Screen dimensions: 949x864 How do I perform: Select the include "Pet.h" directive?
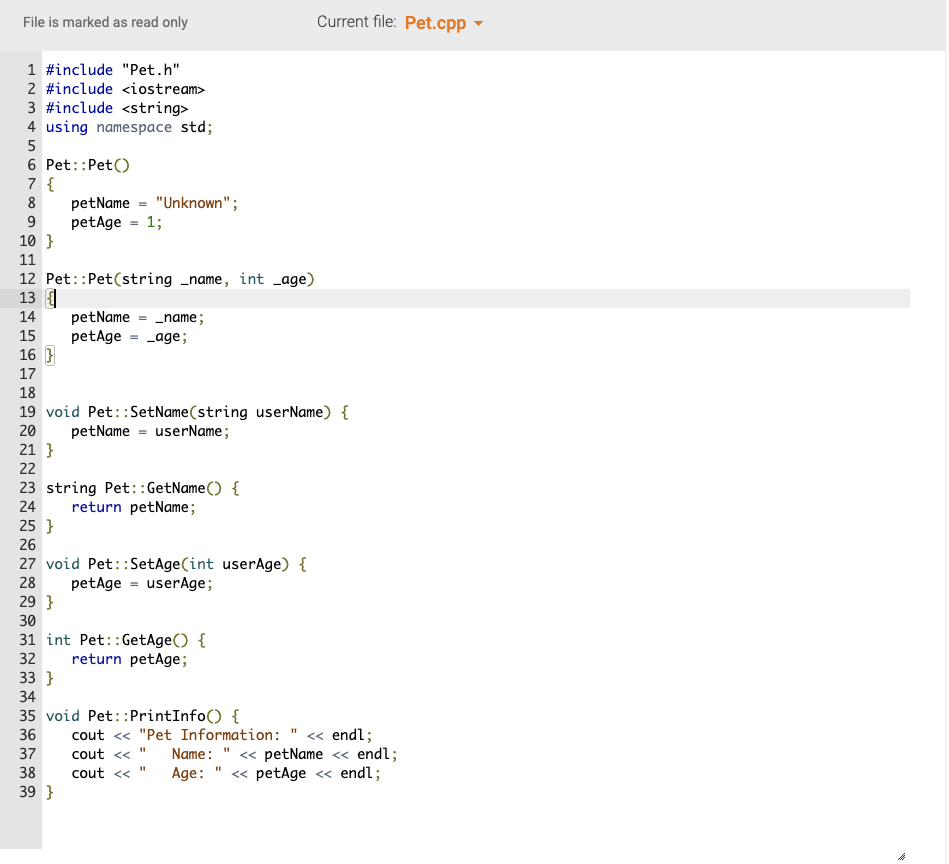tap(112, 69)
